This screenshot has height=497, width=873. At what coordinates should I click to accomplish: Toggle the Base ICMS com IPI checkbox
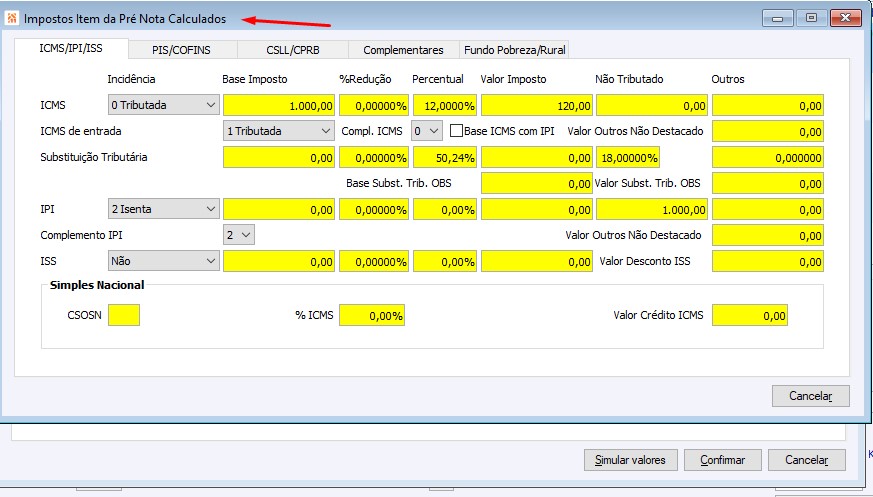pyautogui.click(x=457, y=131)
